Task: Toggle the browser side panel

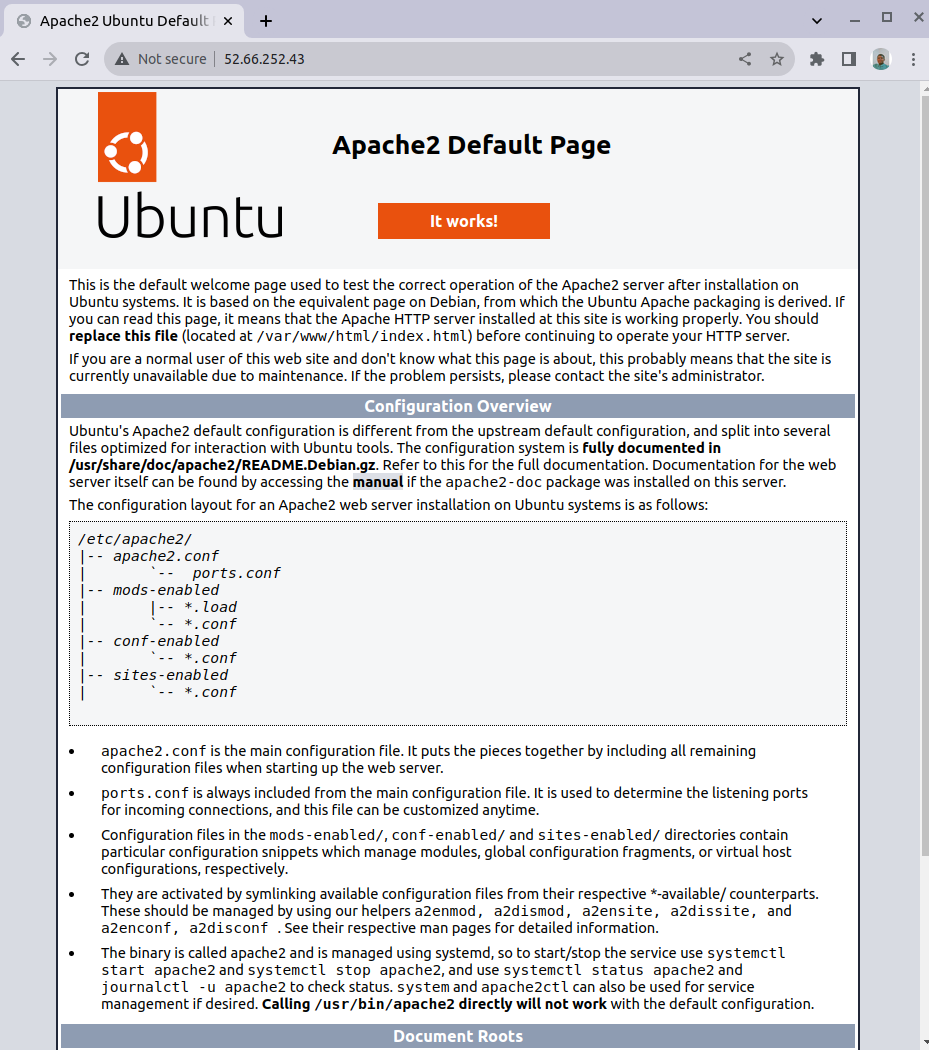Action: pyautogui.click(x=849, y=59)
